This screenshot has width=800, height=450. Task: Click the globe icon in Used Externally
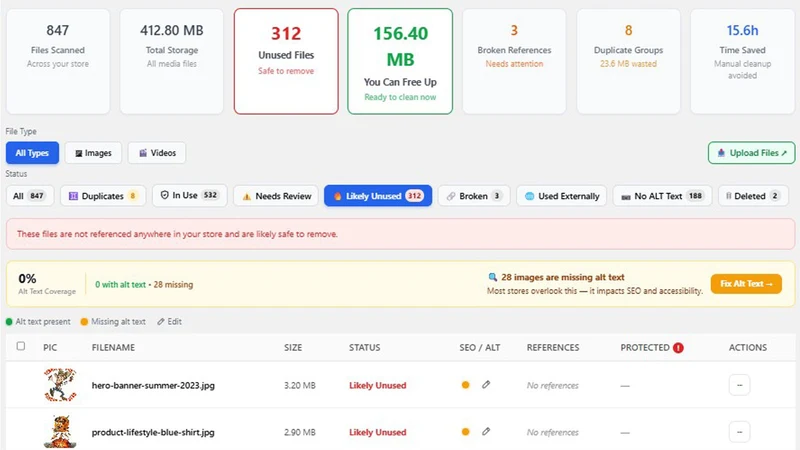(x=530, y=196)
